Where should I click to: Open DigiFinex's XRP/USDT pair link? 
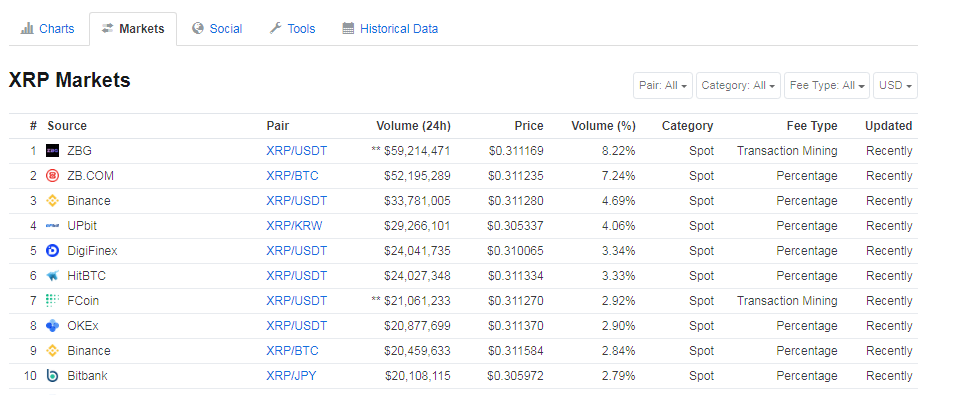tap(297, 251)
